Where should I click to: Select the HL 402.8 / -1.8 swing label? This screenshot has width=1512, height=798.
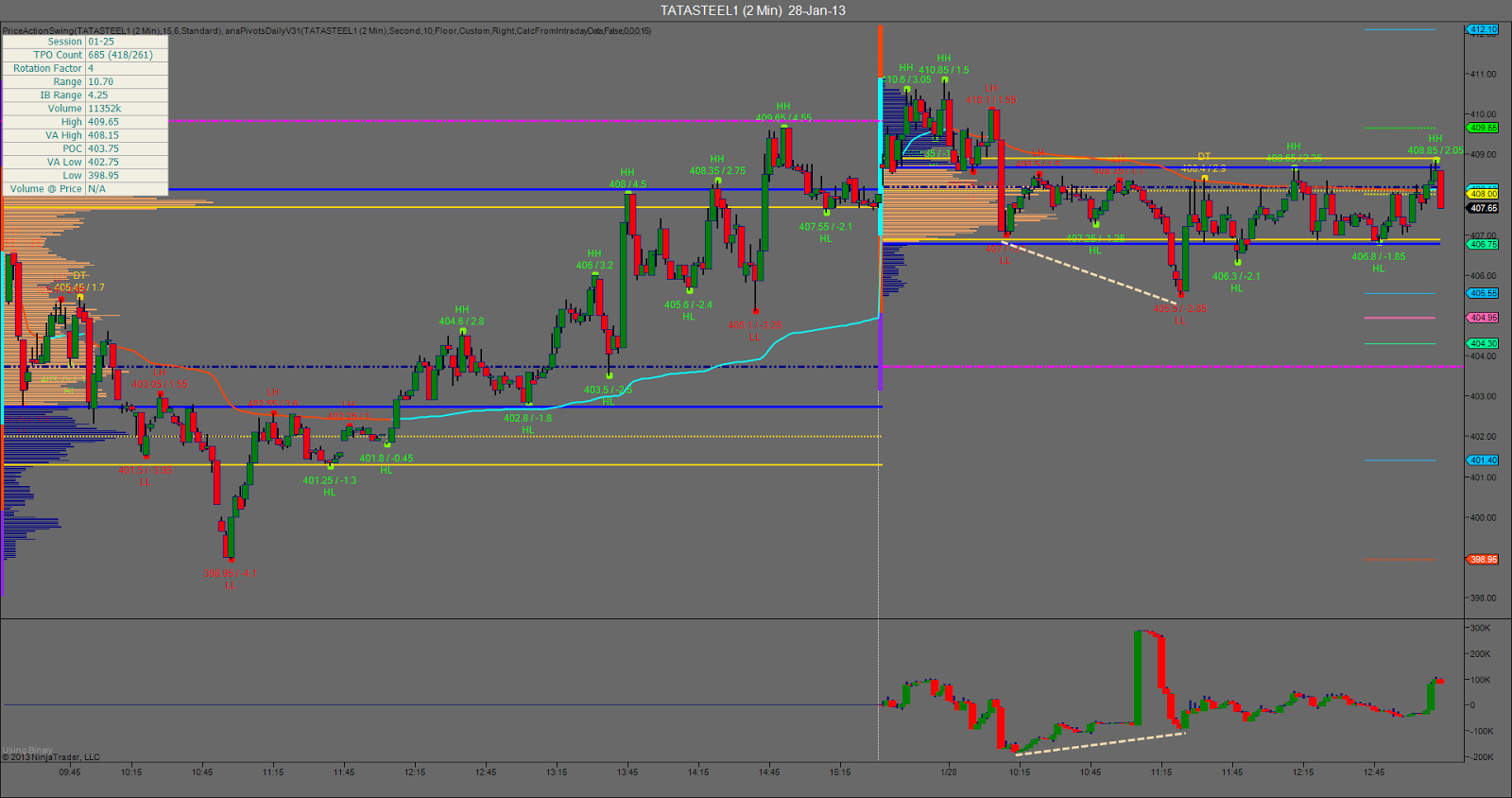(527, 424)
